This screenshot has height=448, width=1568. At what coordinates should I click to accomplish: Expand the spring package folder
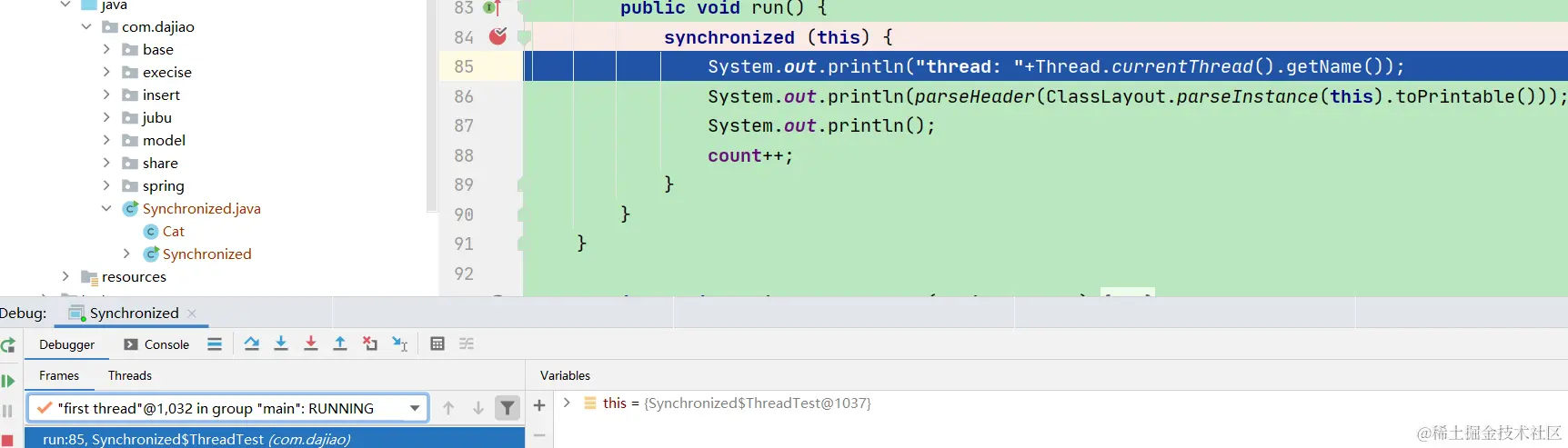click(106, 185)
